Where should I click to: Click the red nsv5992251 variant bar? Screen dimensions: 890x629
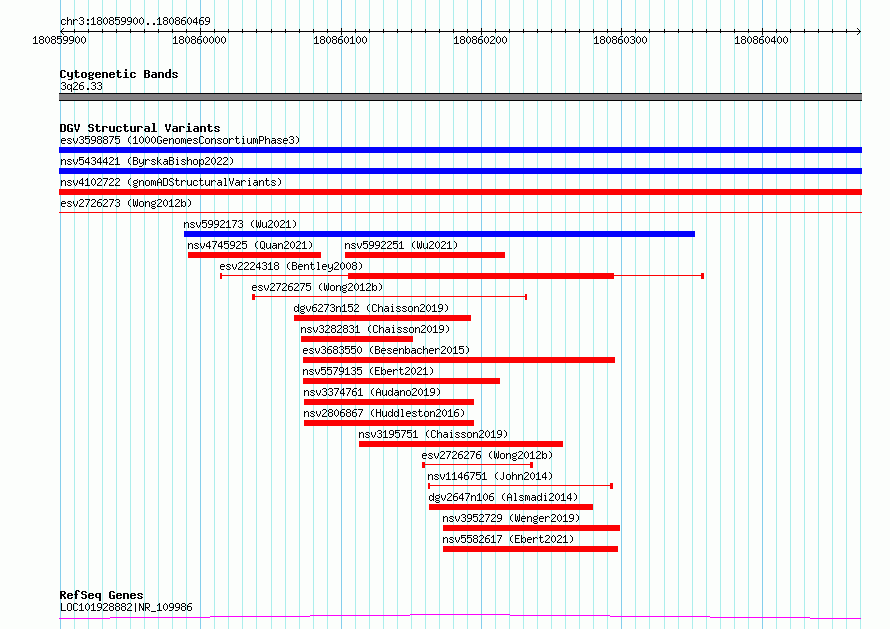click(x=425, y=255)
